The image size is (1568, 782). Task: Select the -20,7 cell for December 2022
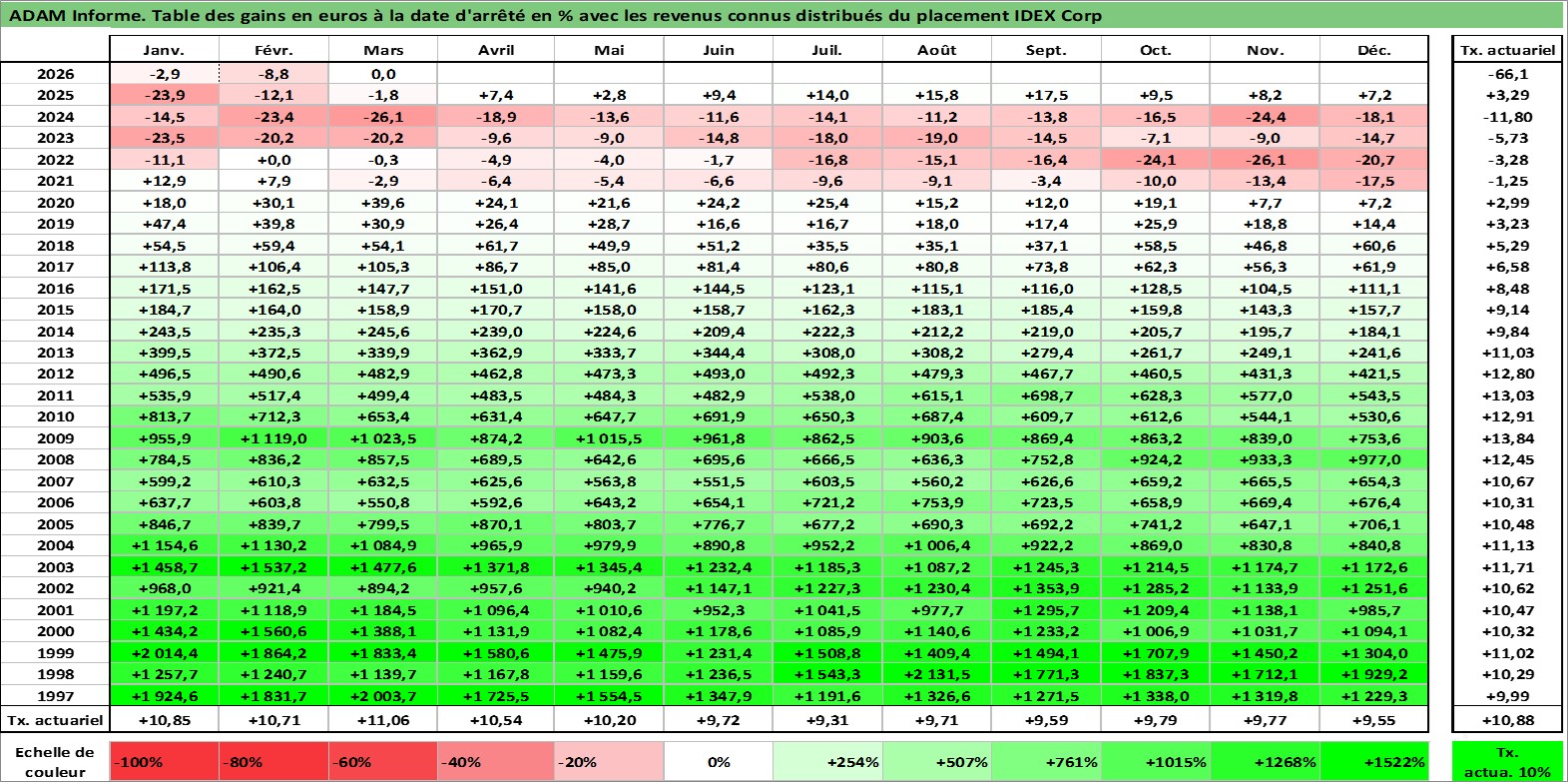click(1373, 160)
